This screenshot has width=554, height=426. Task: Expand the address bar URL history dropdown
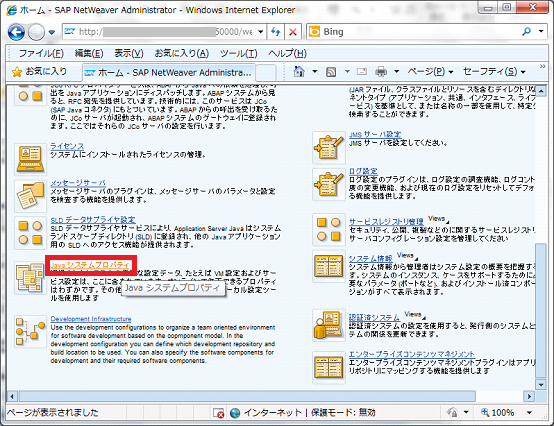tap(261, 32)
